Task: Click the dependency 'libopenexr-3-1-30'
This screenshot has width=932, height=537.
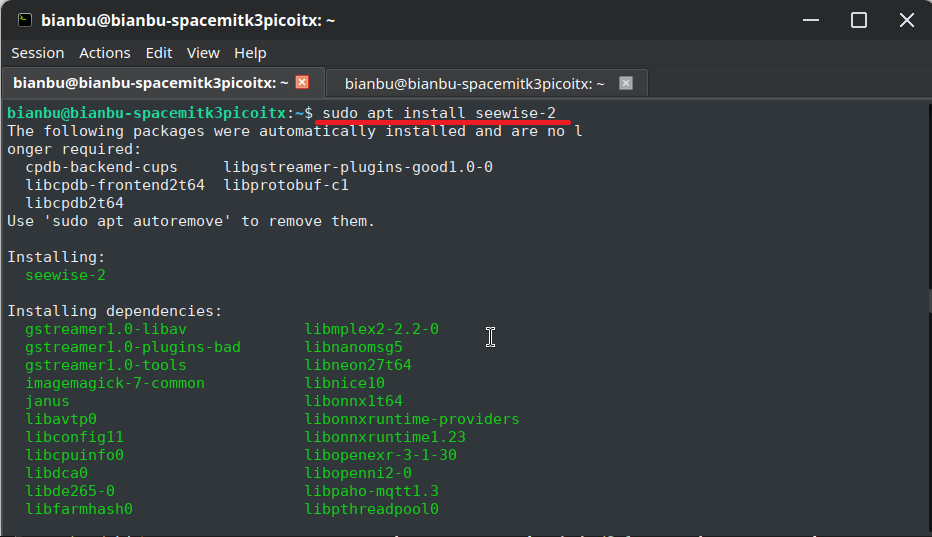Action: pos(380,455)
